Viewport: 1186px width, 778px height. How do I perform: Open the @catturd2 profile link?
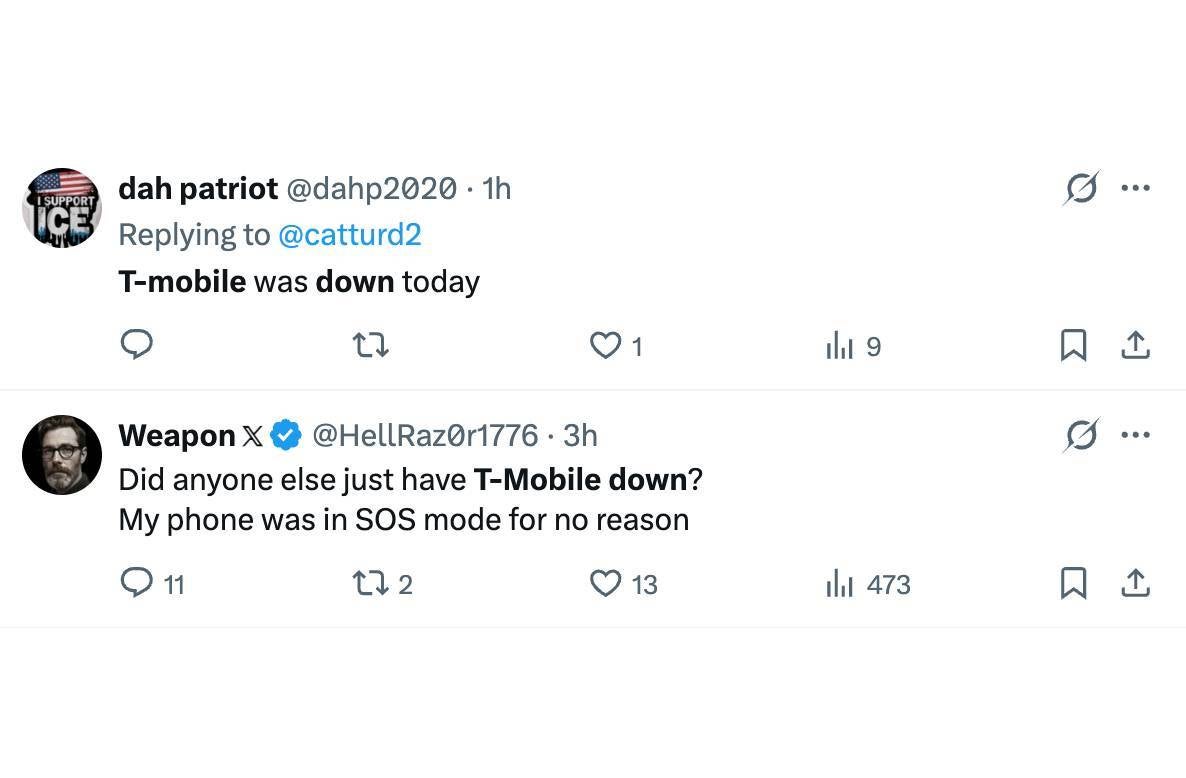(351, 234)
